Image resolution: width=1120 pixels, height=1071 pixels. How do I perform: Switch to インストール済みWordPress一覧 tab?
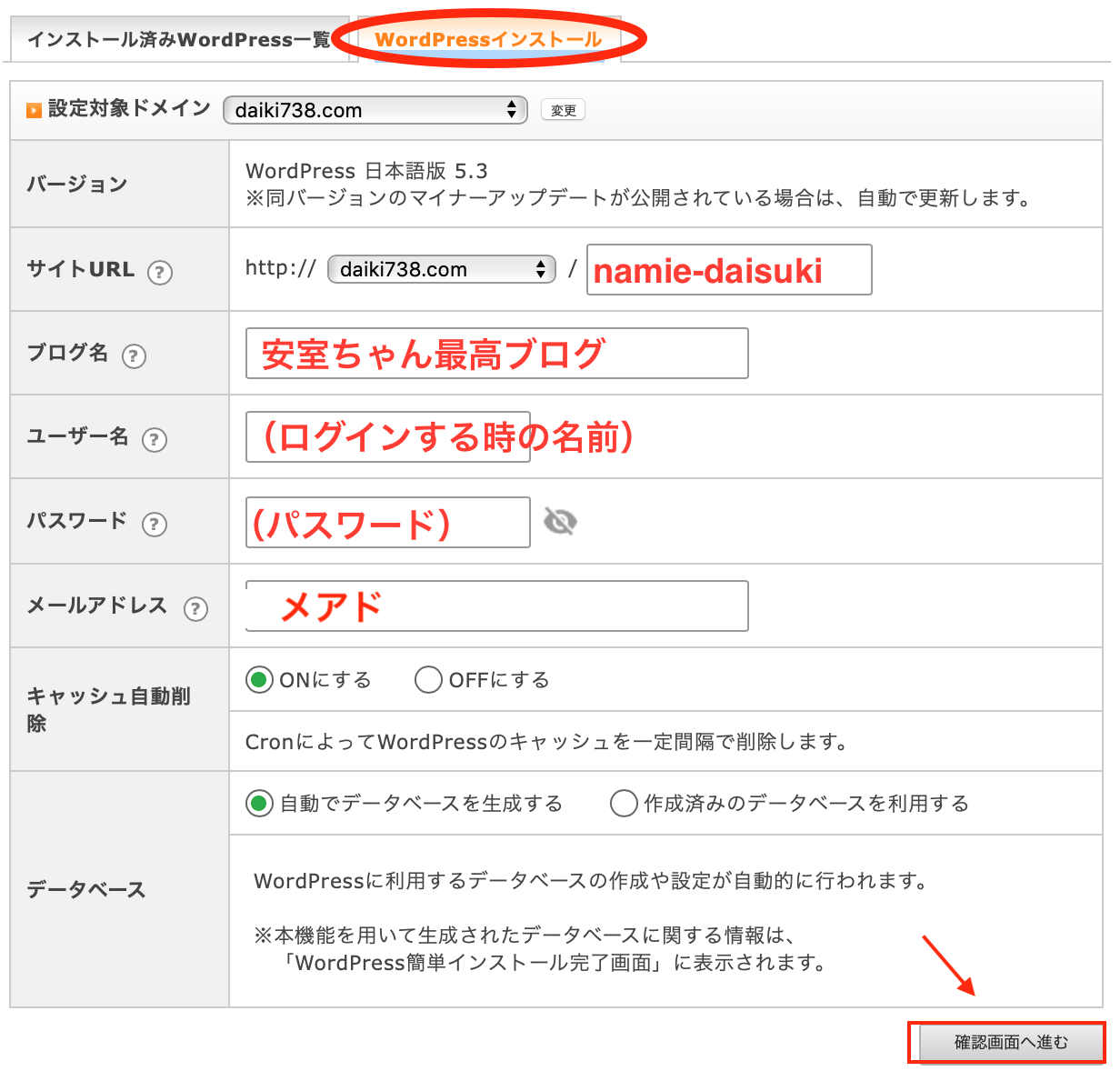[179, 39]
